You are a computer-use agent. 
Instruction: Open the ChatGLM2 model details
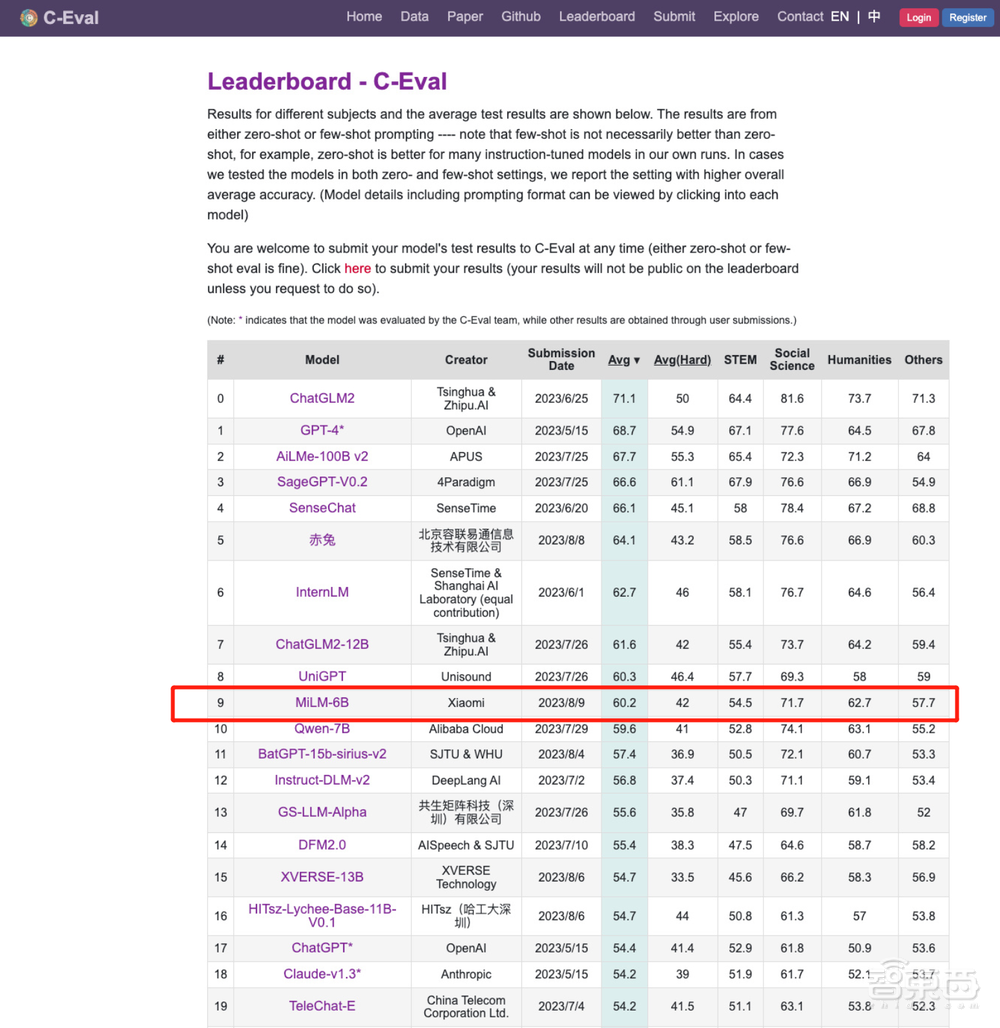point(322,398)
